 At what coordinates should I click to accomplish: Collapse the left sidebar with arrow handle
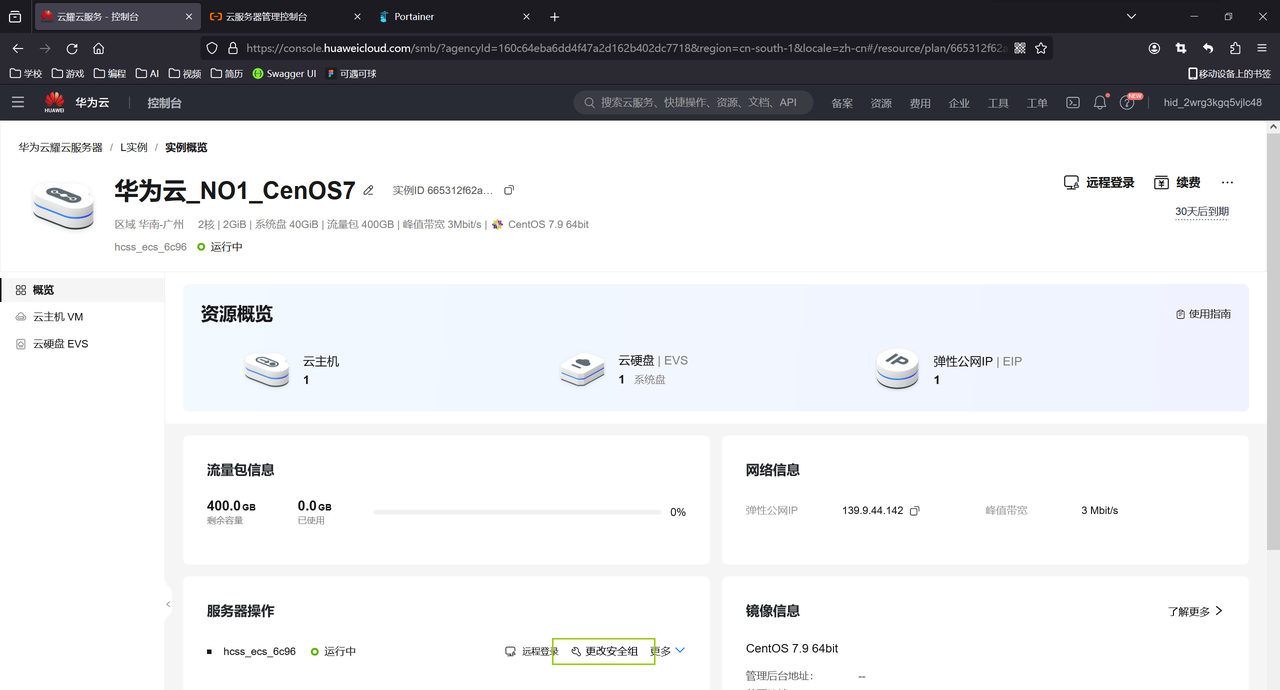click(168, 604)
